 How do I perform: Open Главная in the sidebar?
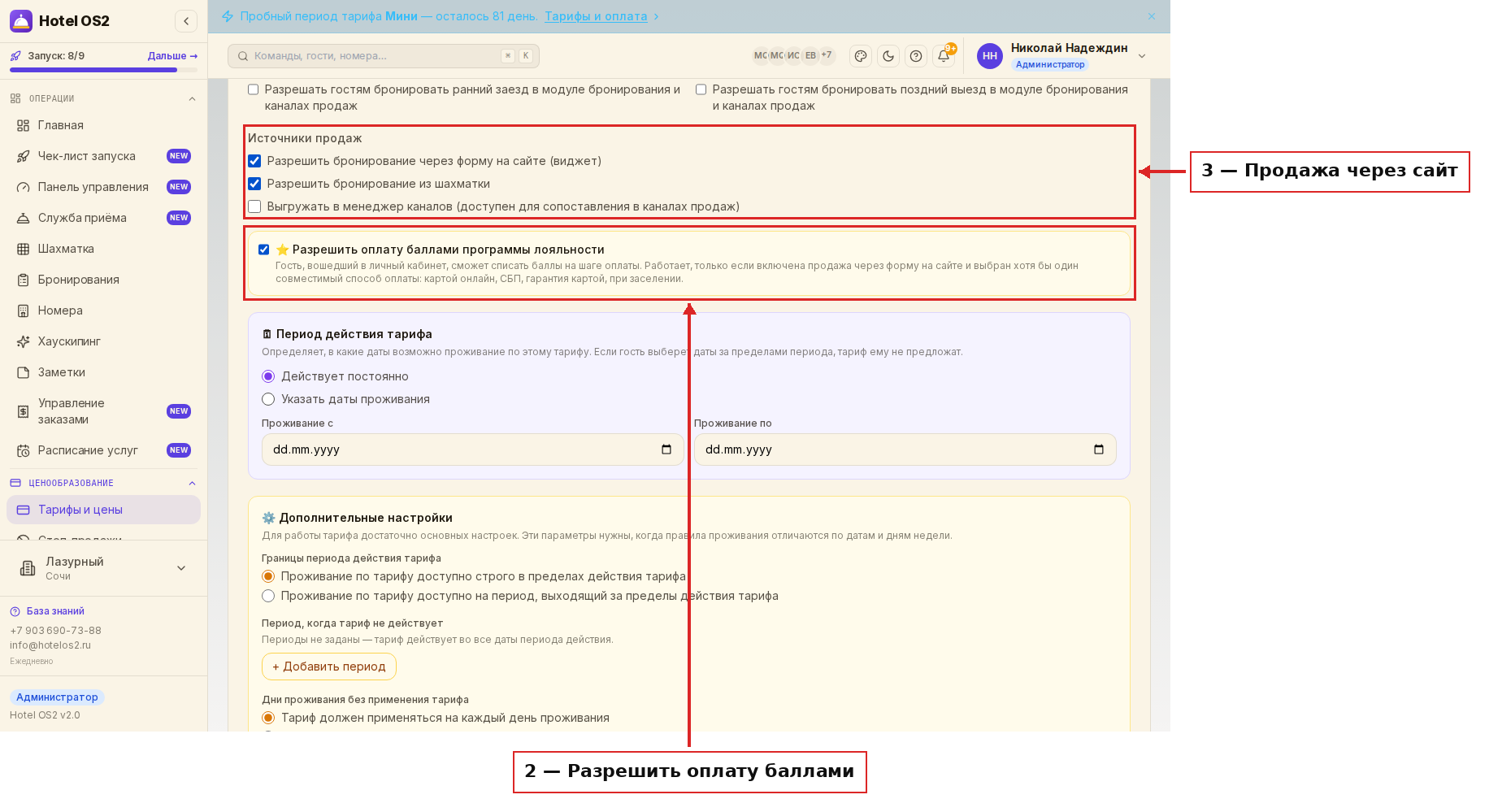coord(103,125)
